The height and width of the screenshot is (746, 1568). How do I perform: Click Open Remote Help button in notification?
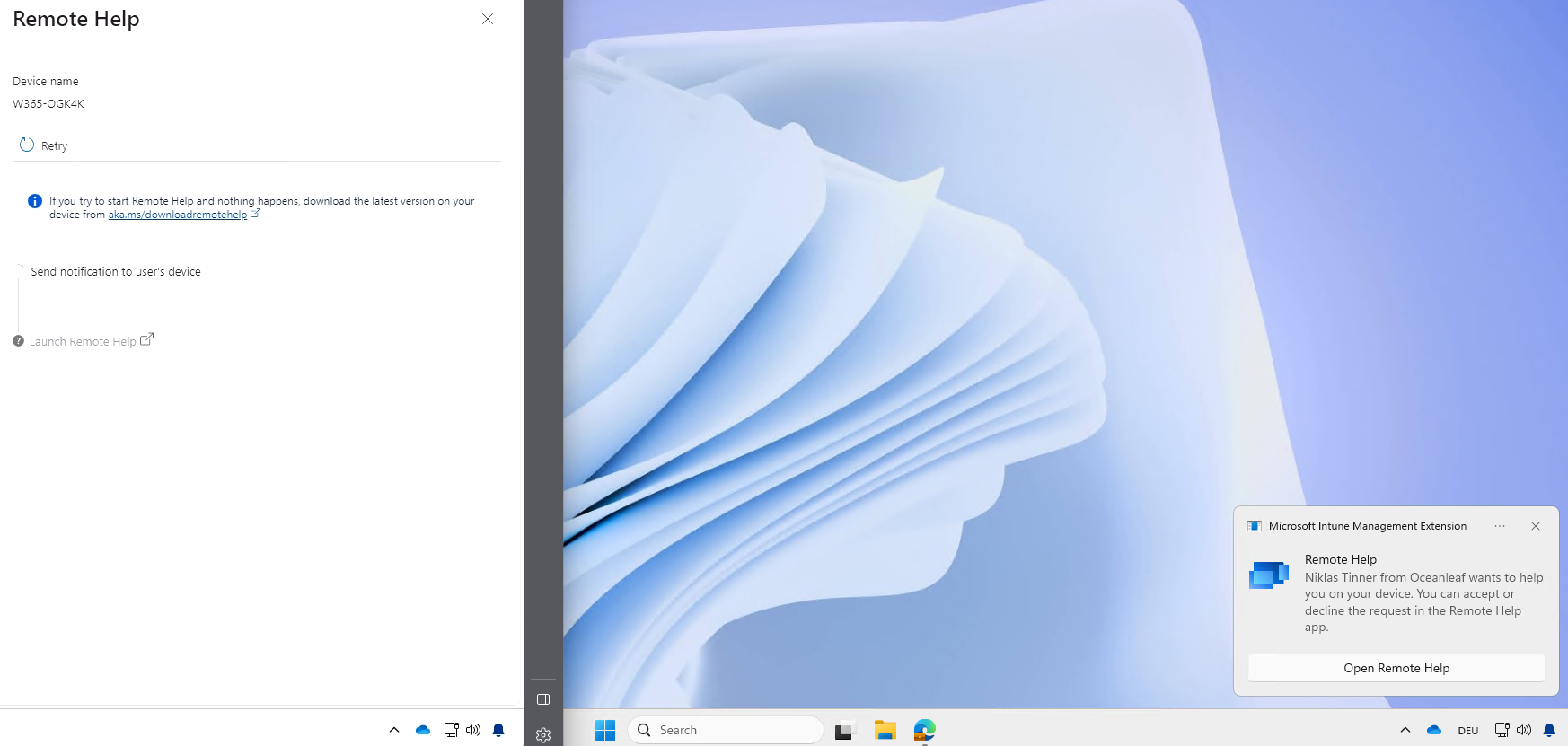pos(1396,668)
